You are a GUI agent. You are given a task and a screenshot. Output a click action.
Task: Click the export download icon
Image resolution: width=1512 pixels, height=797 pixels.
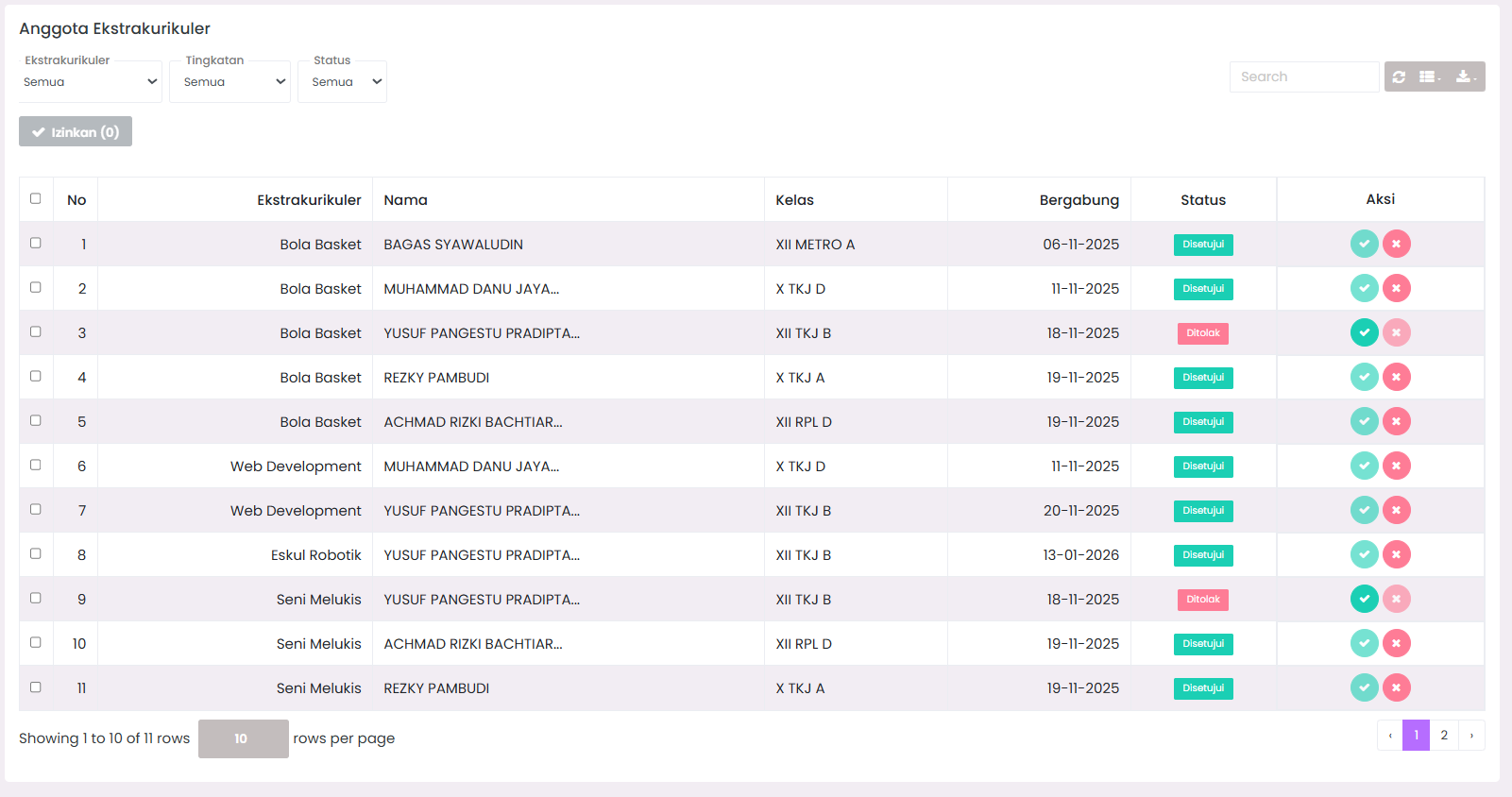[x=1465, y=76]
